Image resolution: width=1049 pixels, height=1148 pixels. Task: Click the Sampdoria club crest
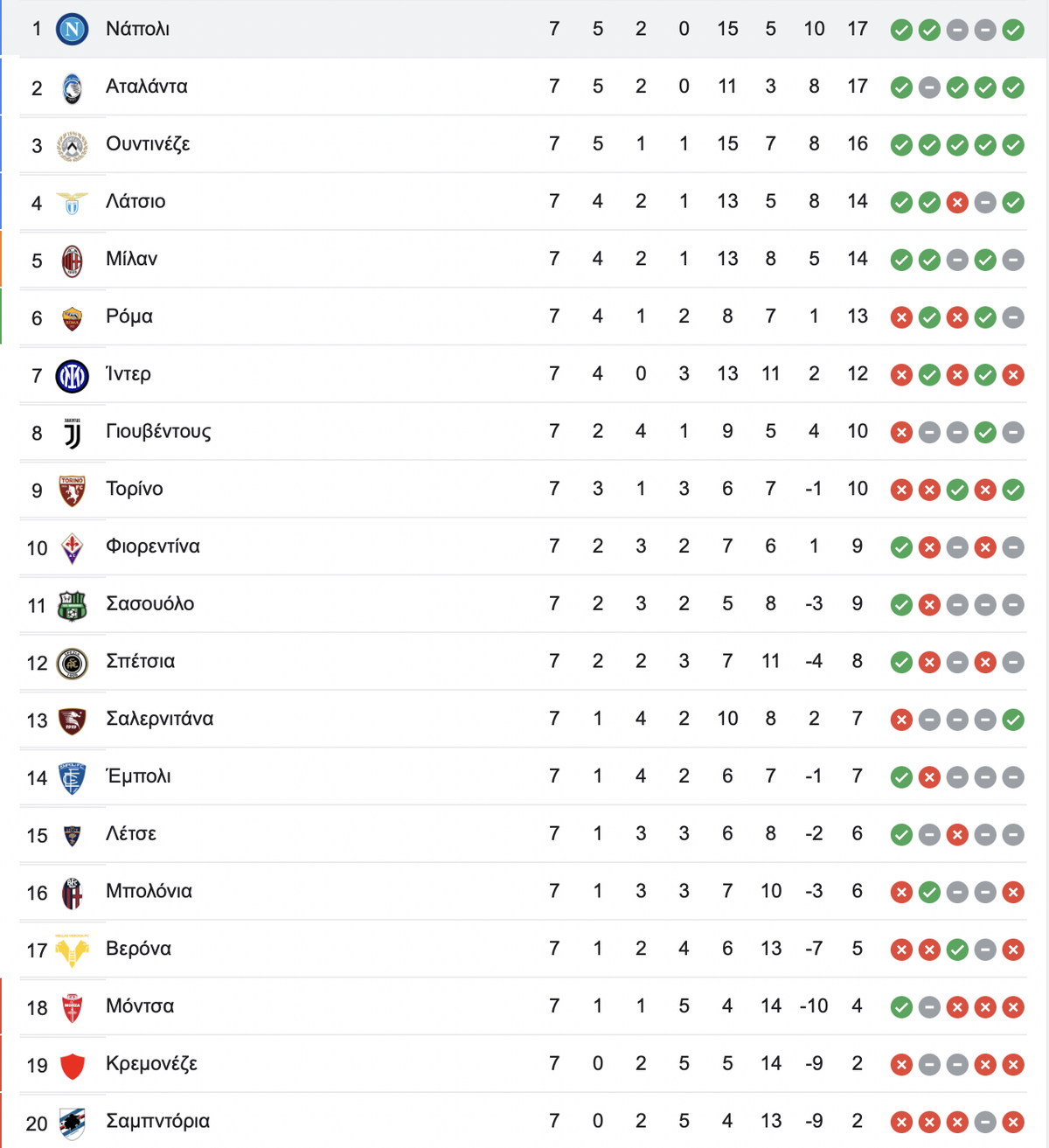[x=72, y=1124]
